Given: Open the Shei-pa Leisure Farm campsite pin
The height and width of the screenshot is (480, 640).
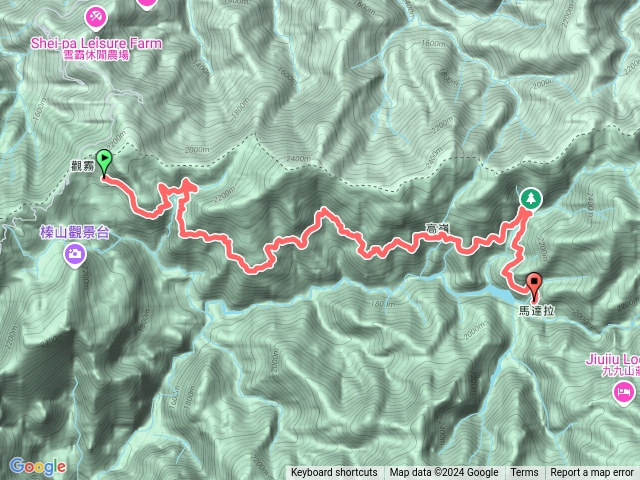Looking at the screenshot, I should tap(96, 18).
